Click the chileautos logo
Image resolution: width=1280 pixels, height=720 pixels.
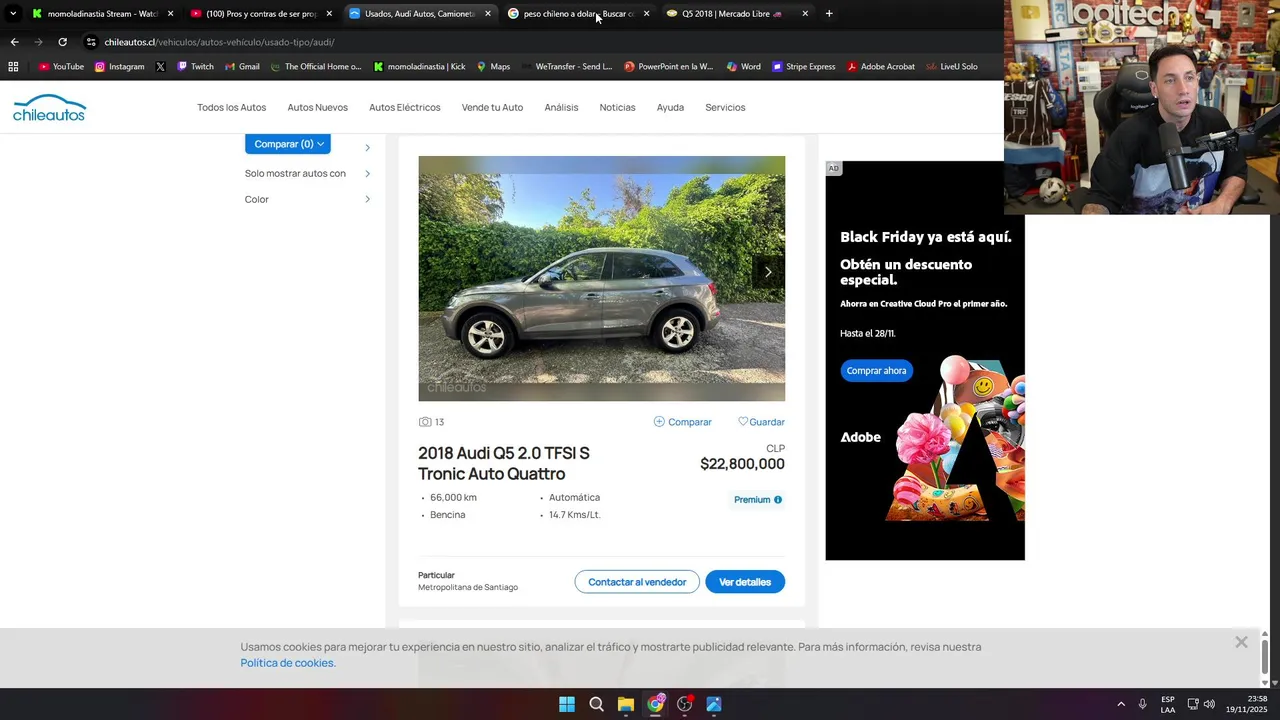[49, 108]
